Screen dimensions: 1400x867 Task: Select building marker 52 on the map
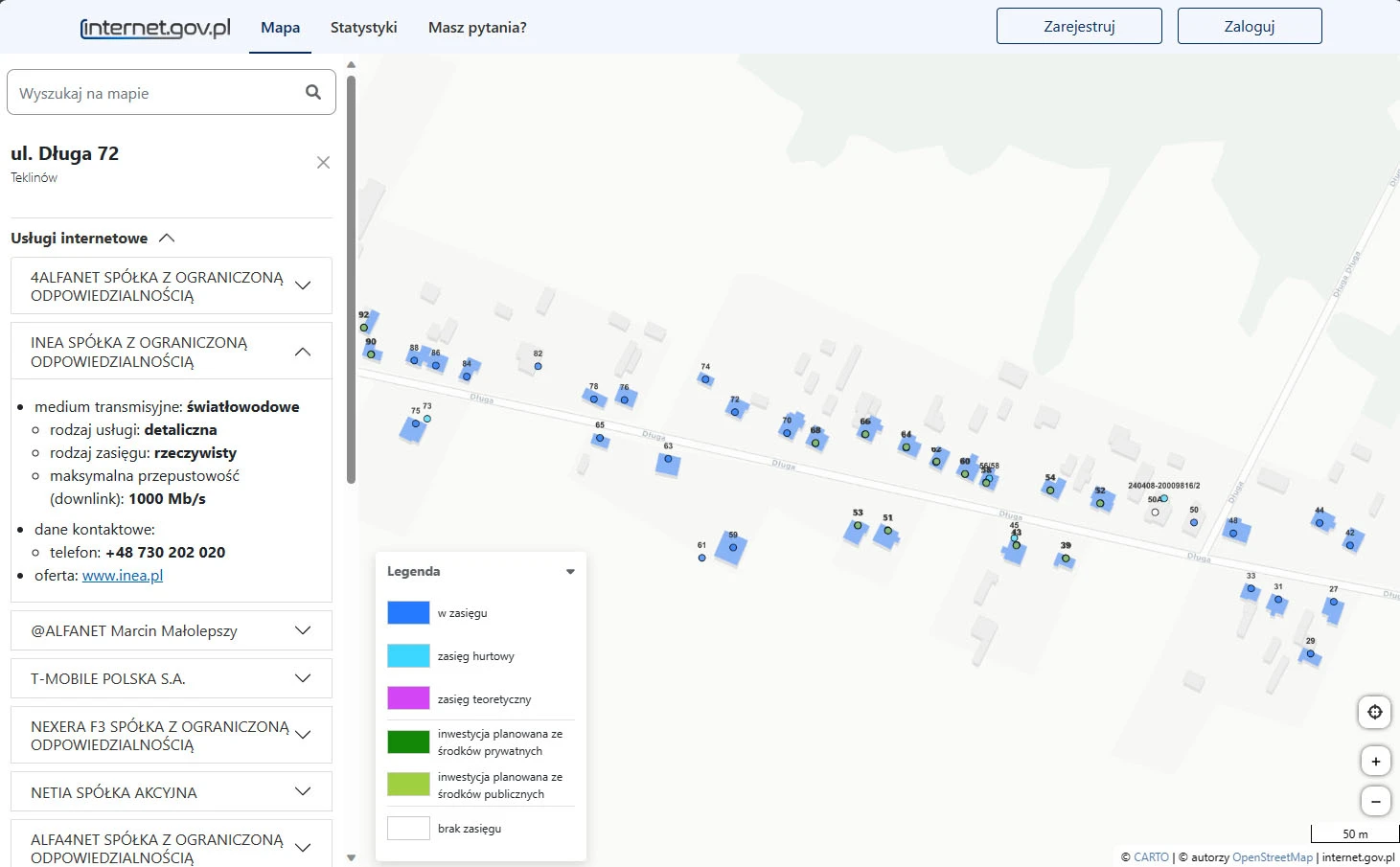point(1100,503)
